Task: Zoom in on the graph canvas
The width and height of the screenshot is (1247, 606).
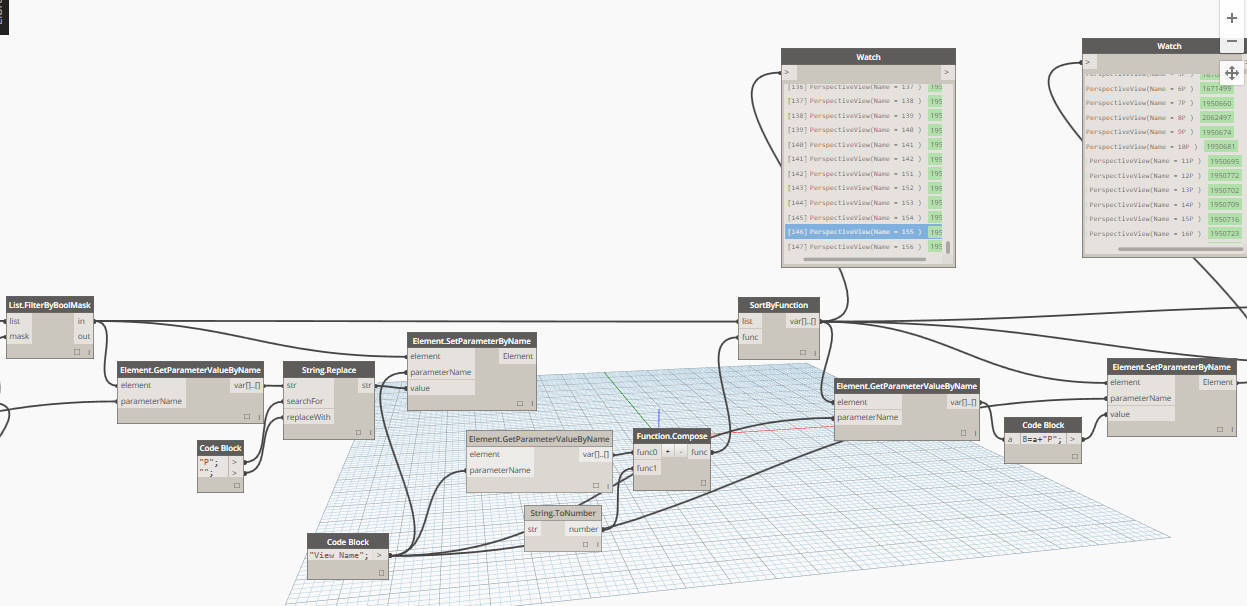Action: point(1231,18)
